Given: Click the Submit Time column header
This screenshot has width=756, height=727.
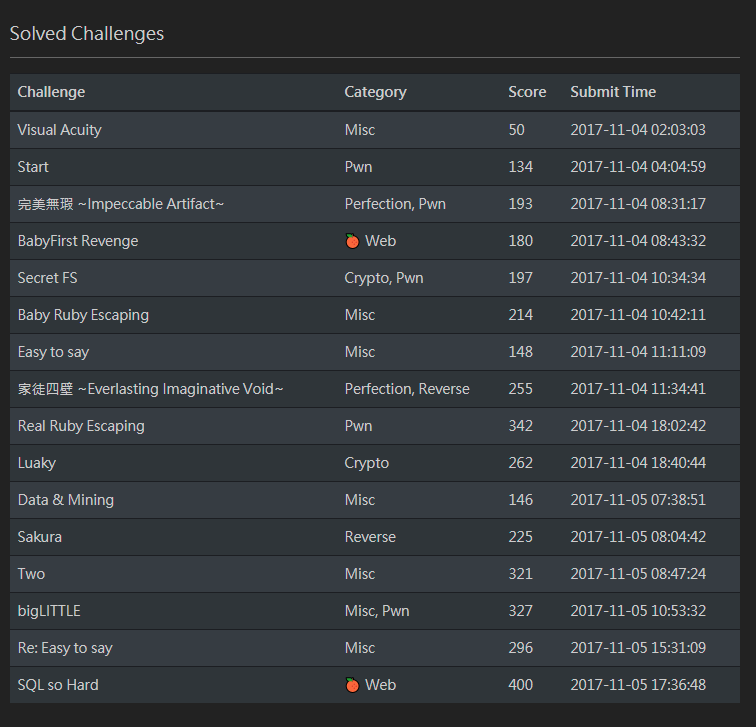Looking at the screenshot, I should click(x=613, y=92).
